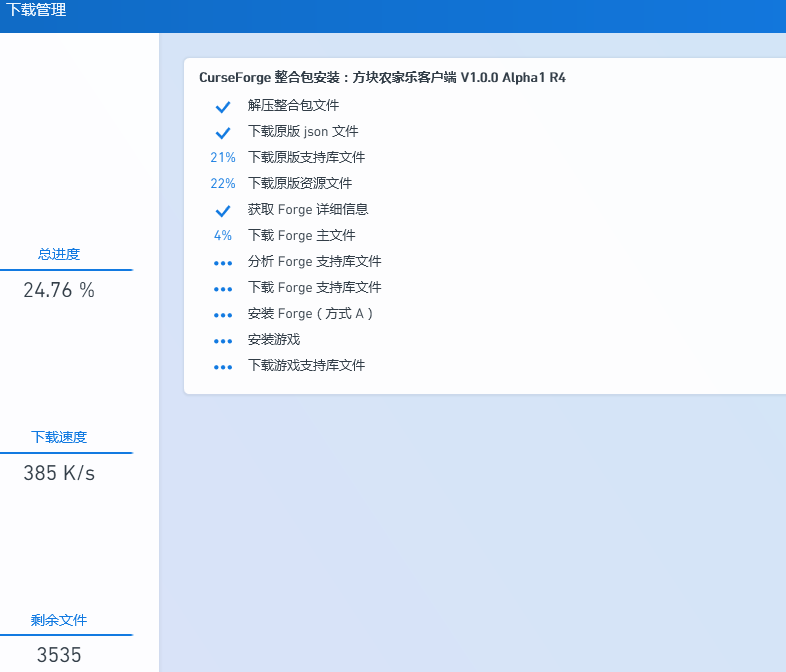Click the pending dots beside 安装游戏
Viewport: 786px width, 672px height.
tap(223, 341)
